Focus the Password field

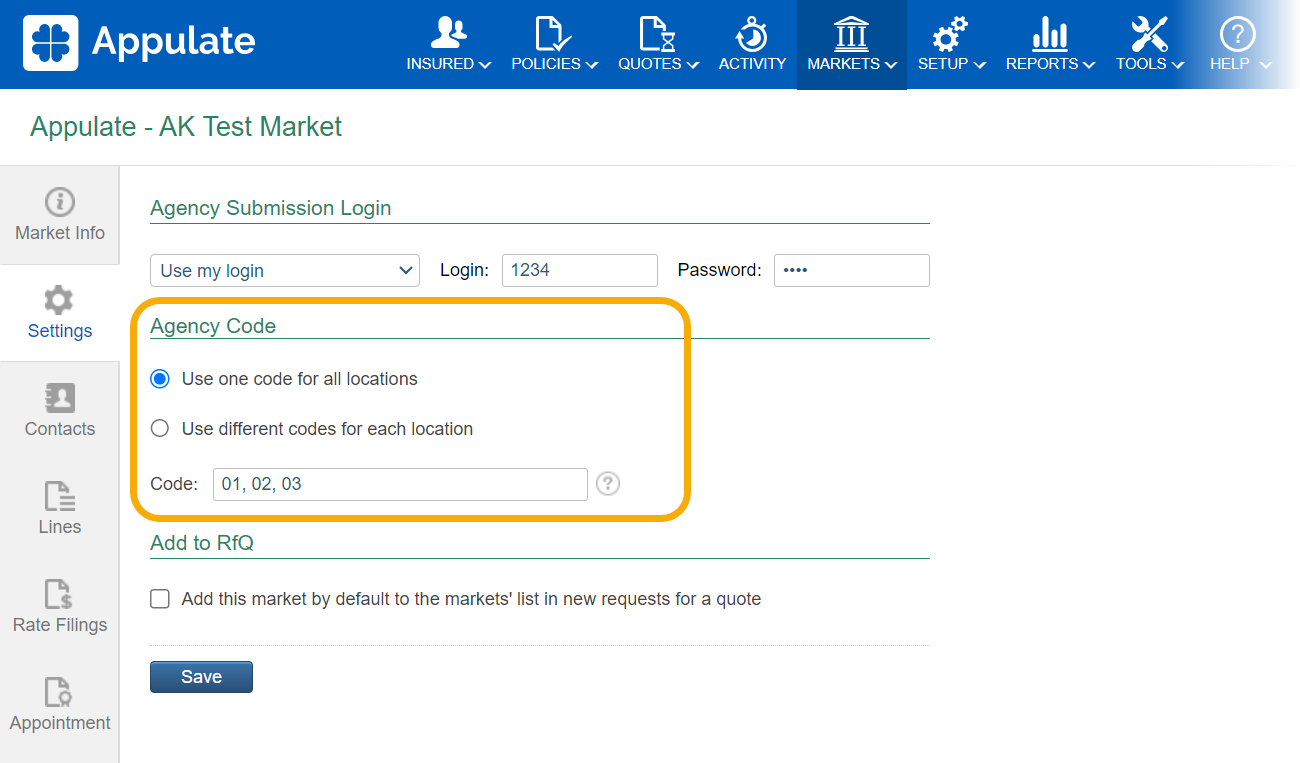click(851, 270)
